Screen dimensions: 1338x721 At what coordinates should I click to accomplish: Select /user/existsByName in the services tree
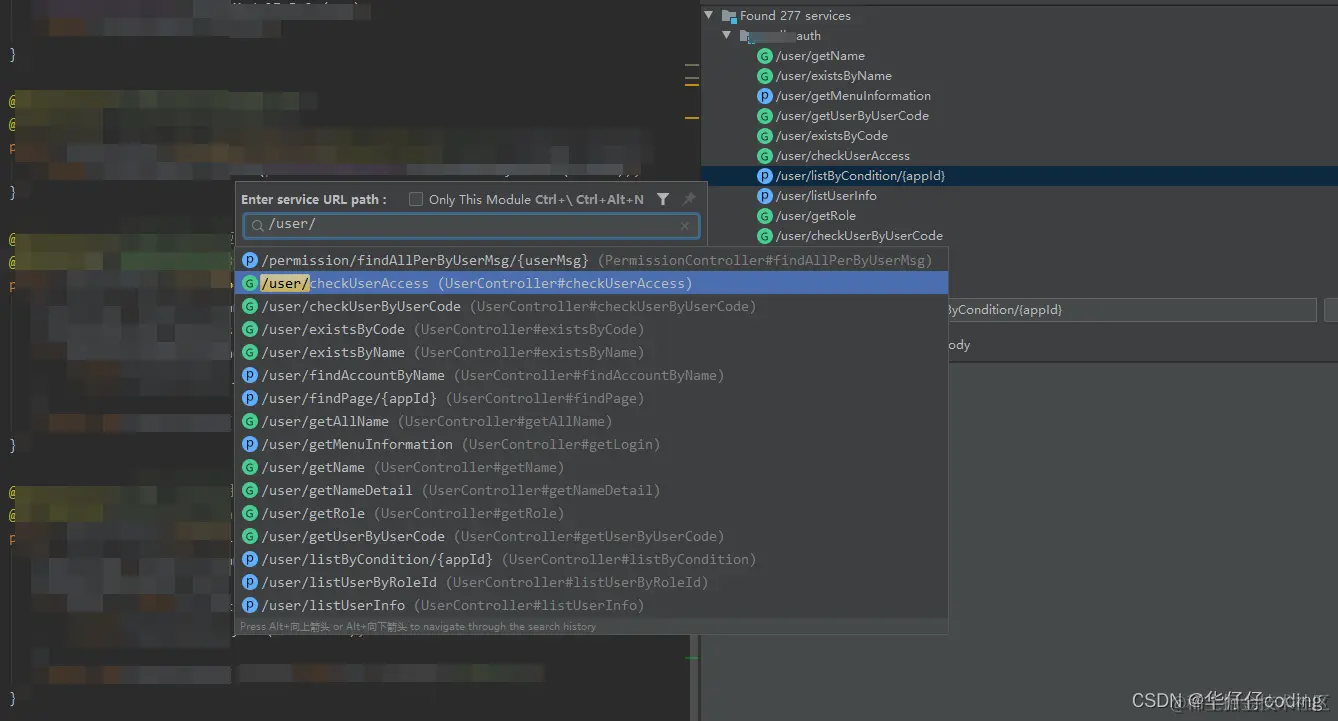[x=834, y=76]
